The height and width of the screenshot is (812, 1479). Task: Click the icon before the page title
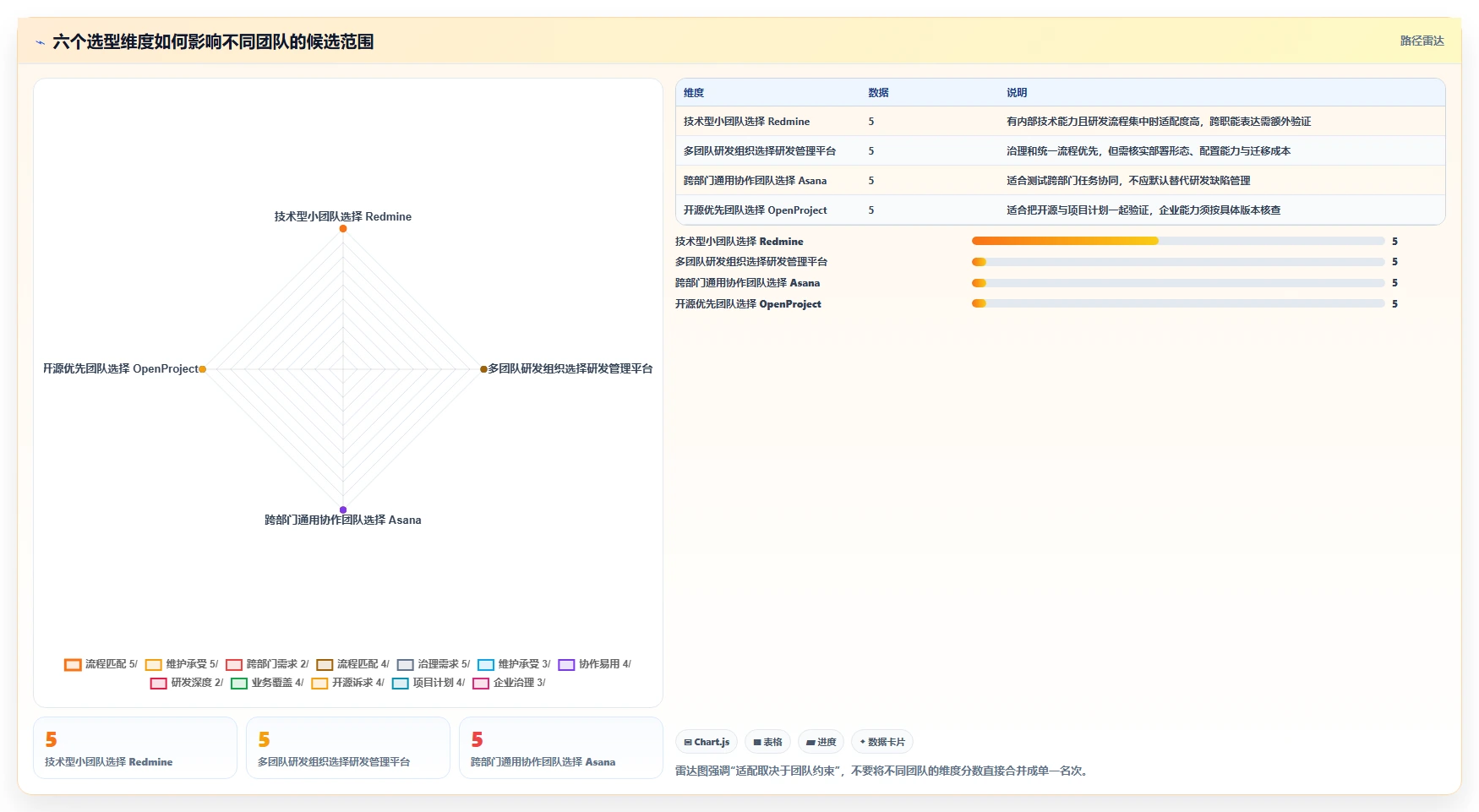point(40,42)
